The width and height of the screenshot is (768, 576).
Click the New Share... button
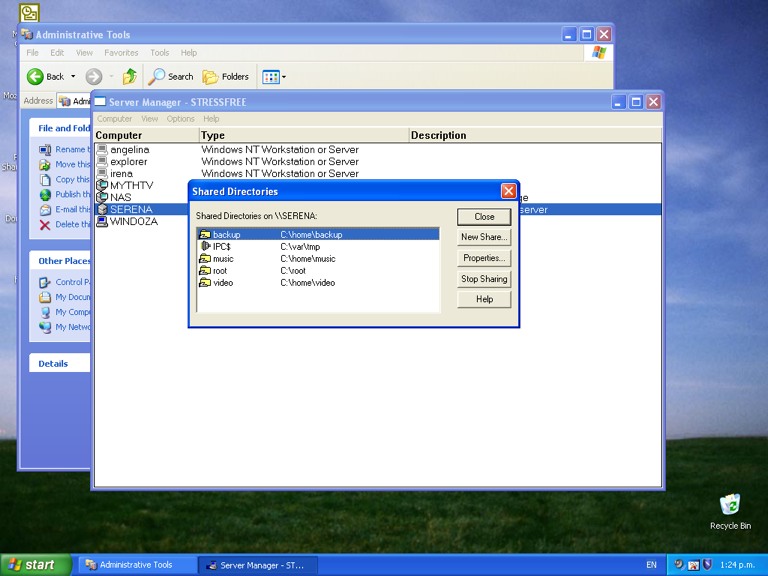click(484, 237)
